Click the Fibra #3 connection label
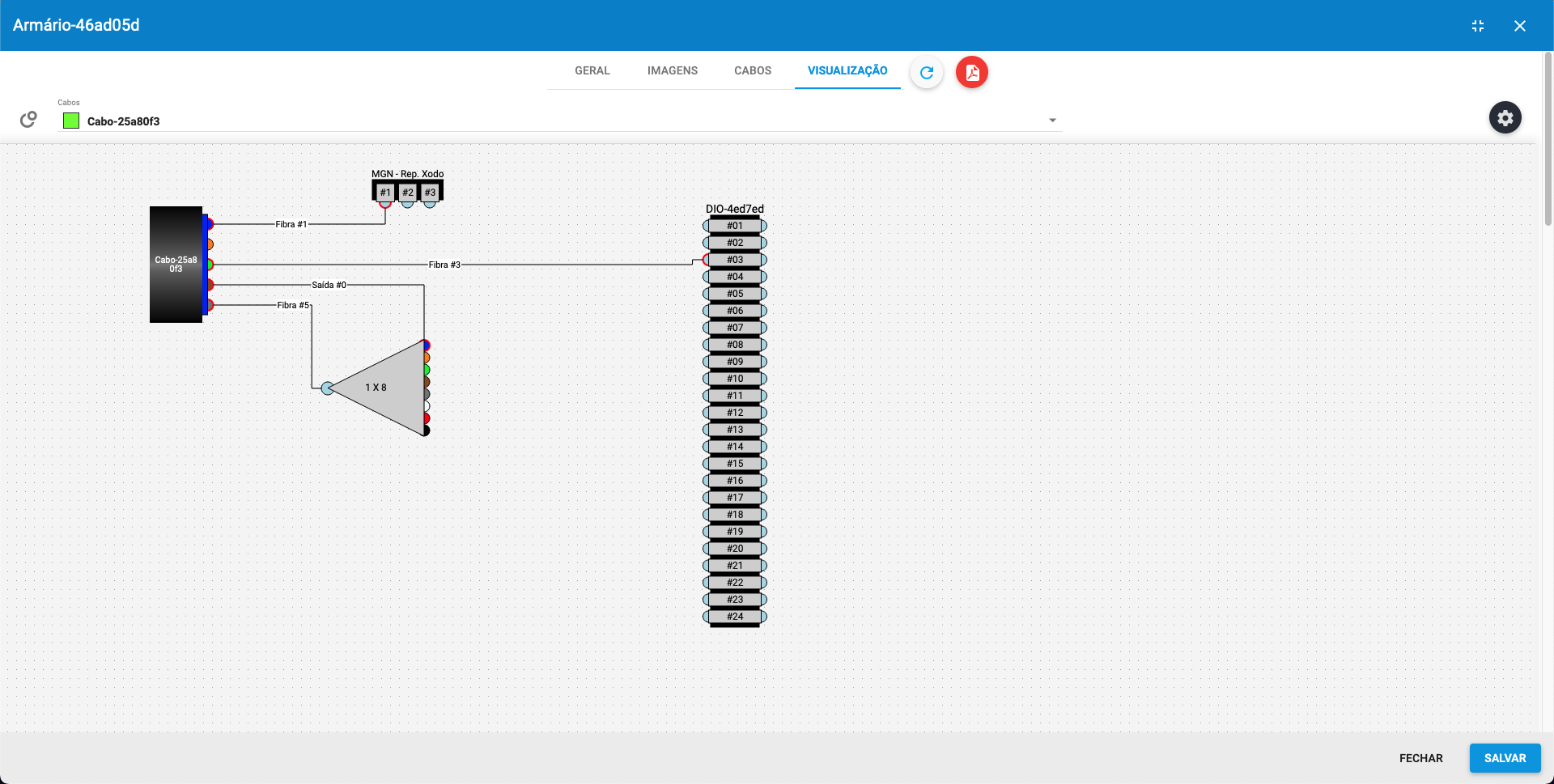1554x784 pixels. pos(444,265)
